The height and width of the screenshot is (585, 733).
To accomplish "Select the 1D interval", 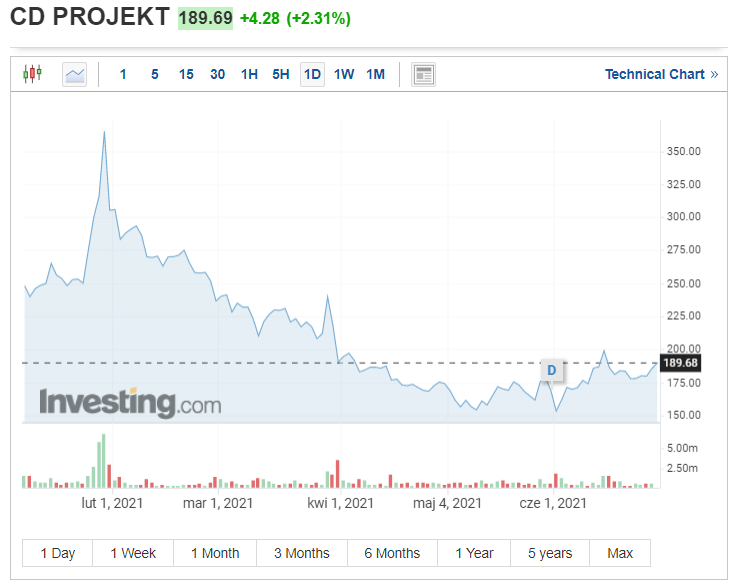I will (x=312, y=74).
